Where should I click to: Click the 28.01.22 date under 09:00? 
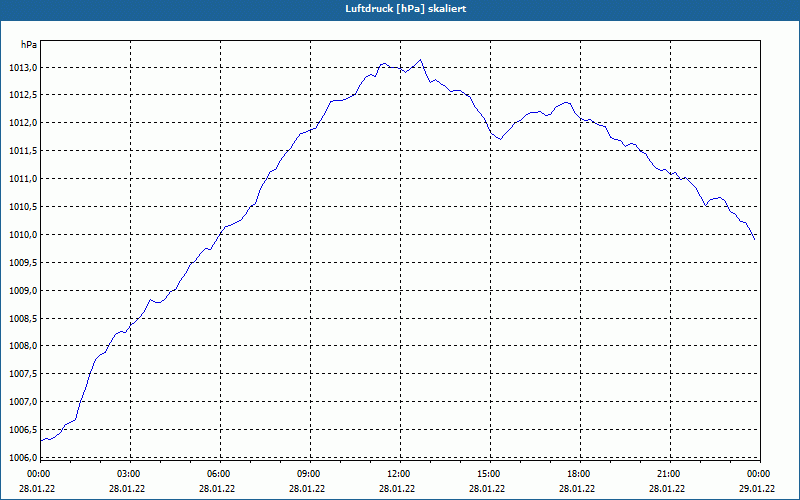307,489
